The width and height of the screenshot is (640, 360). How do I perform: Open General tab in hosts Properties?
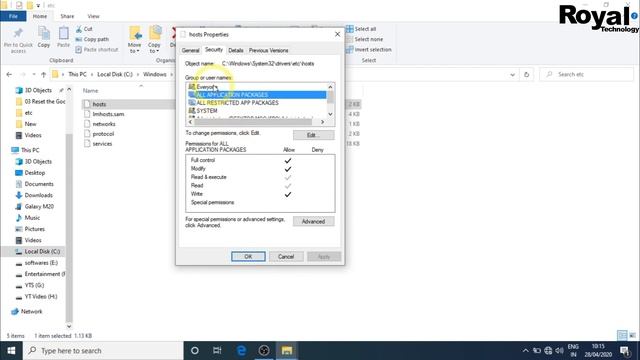click(x=191, y=50)
